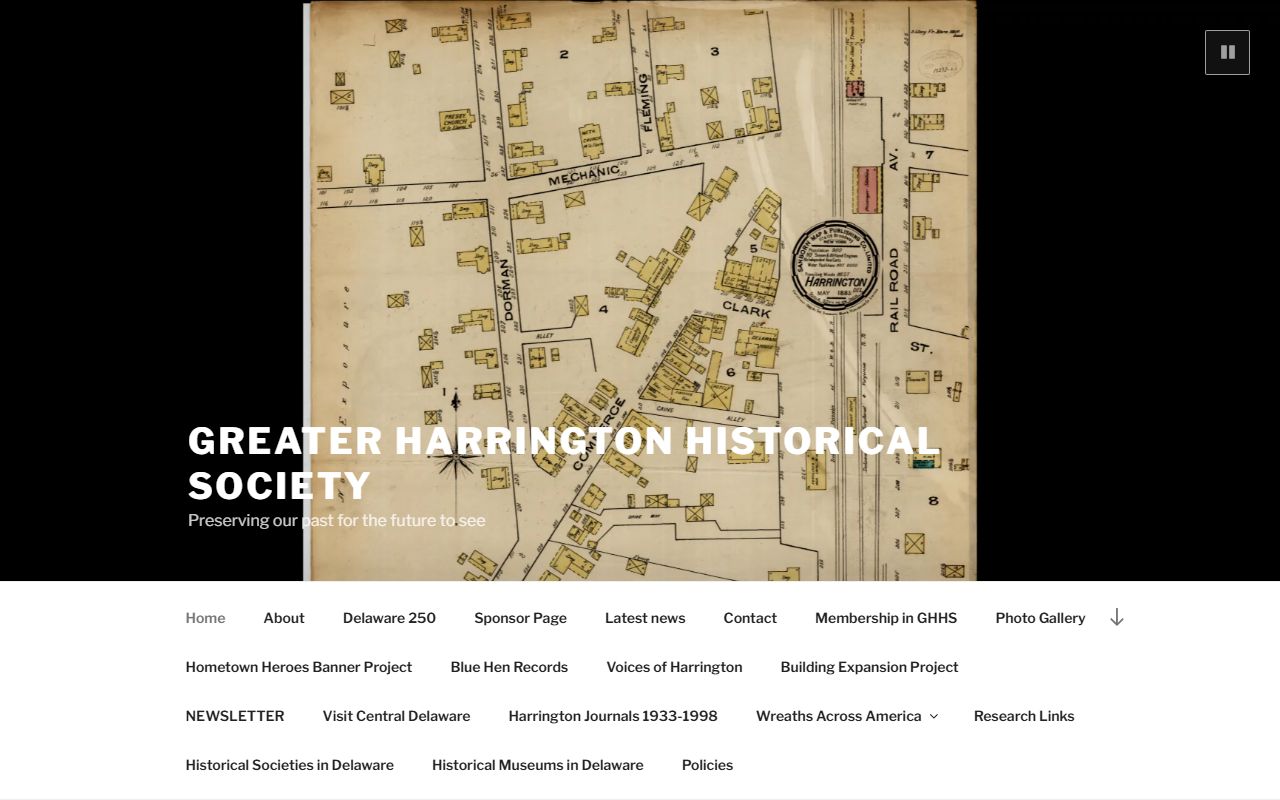View the Latest news page
The image size is (1280, 800).
tap(645, 618)
